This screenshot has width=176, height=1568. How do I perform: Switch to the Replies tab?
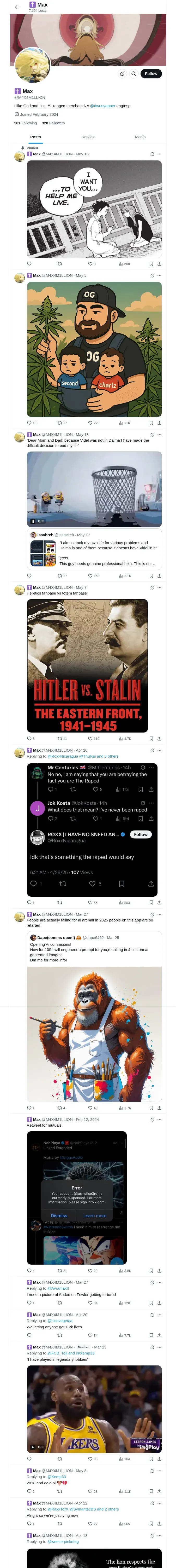[x=88, y=137]
